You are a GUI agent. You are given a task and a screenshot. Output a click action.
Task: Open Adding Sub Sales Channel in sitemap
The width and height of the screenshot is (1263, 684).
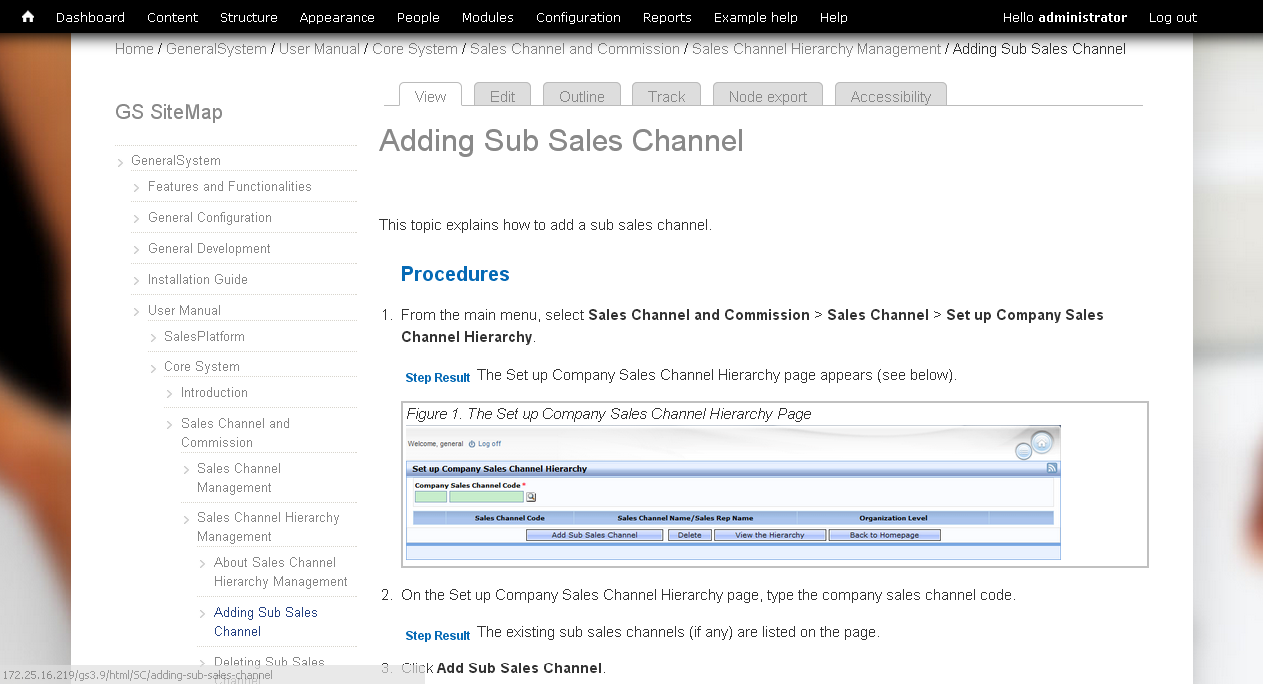coord(266,622)
